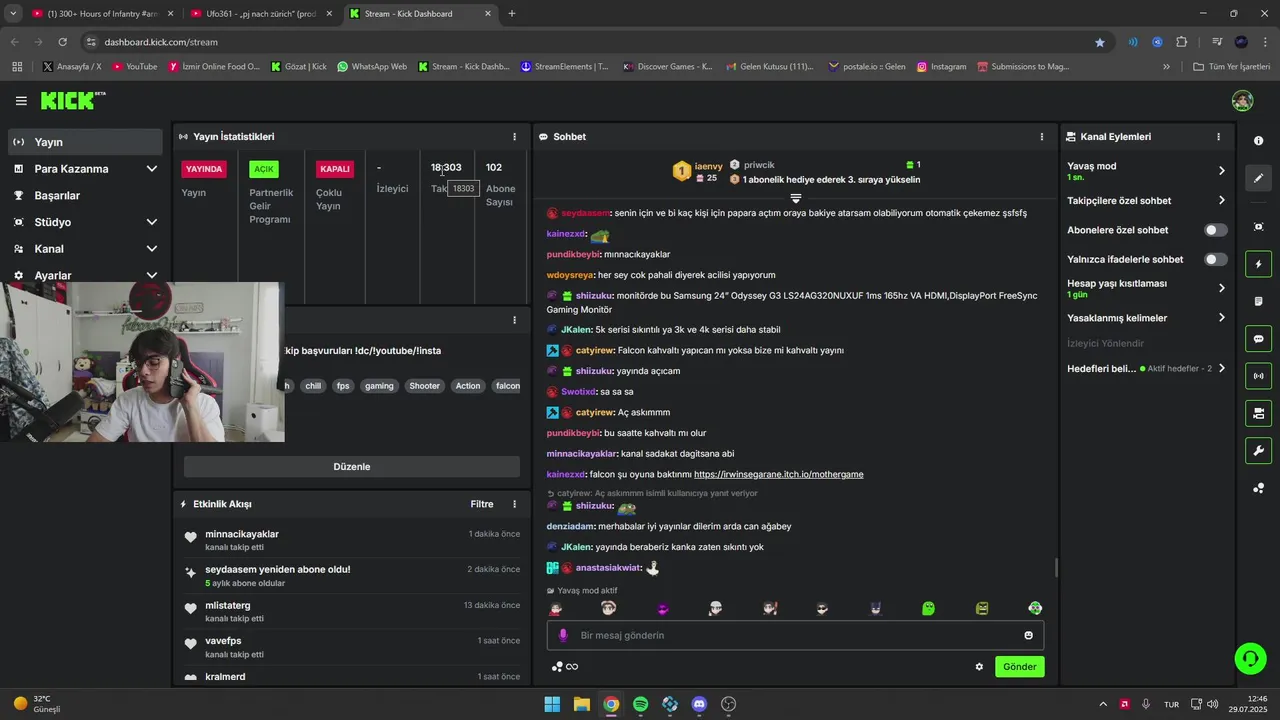Image resolution: width=1280 pixels, height=720 pixels.
Task: Open the itch.io mothergame link in chat
Action: coord(778,474)
